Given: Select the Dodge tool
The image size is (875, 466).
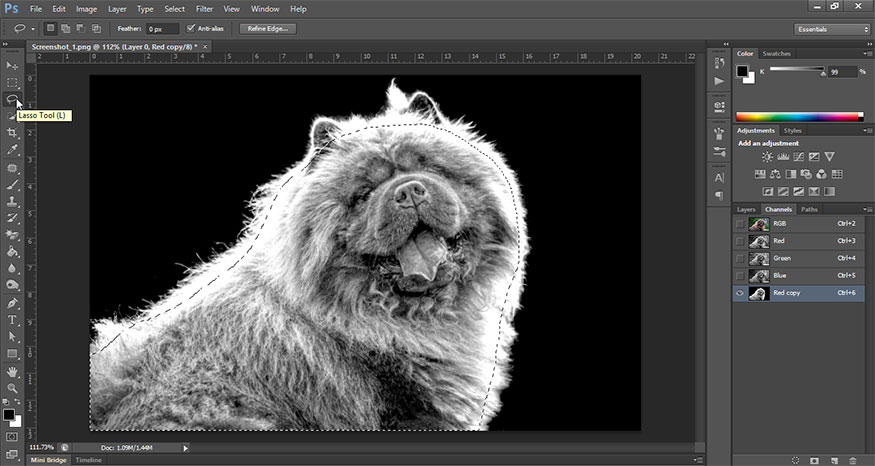Looking at the screenshot, I should 12,285.
